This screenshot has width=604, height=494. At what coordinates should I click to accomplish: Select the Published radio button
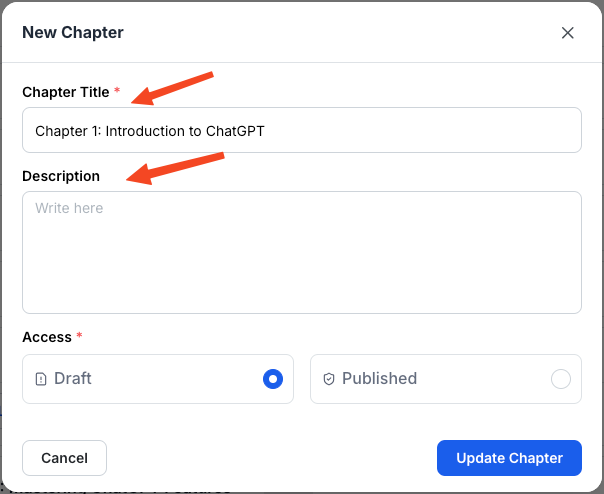tap(560, 379)
